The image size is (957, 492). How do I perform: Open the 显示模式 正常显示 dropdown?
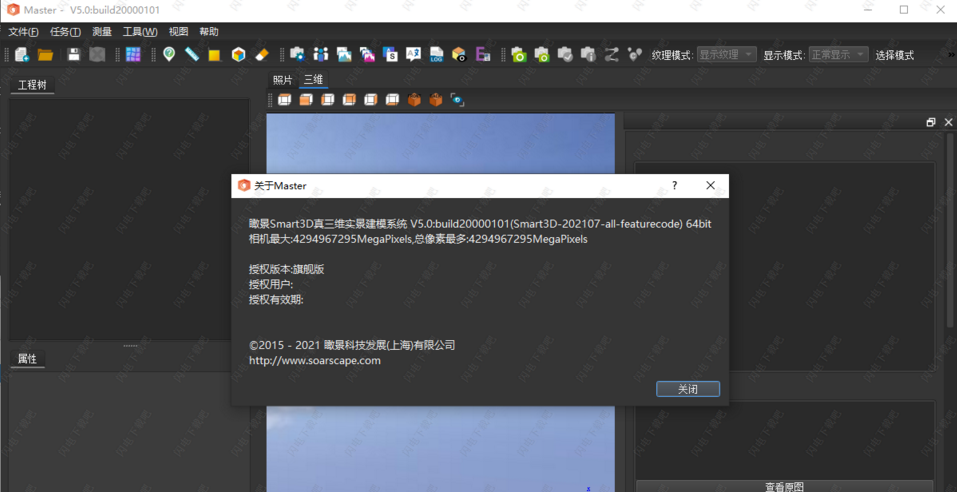[839, 55]
